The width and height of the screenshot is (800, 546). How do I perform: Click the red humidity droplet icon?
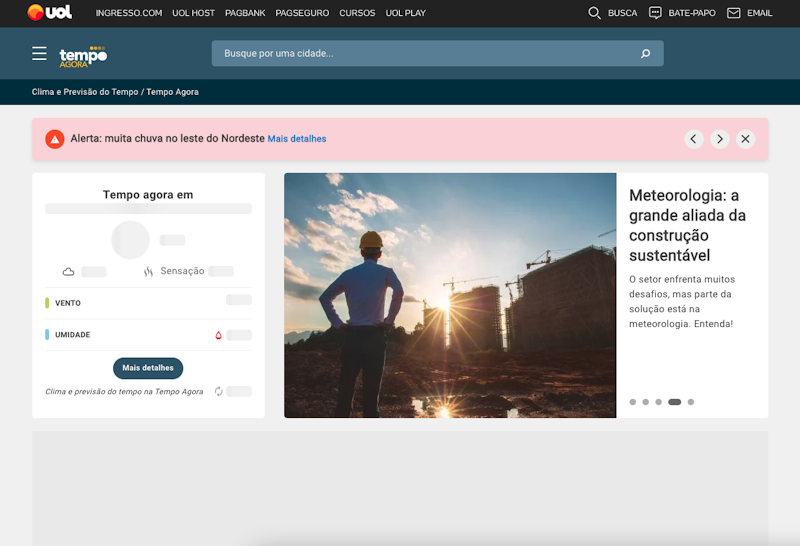pos(218,335)
